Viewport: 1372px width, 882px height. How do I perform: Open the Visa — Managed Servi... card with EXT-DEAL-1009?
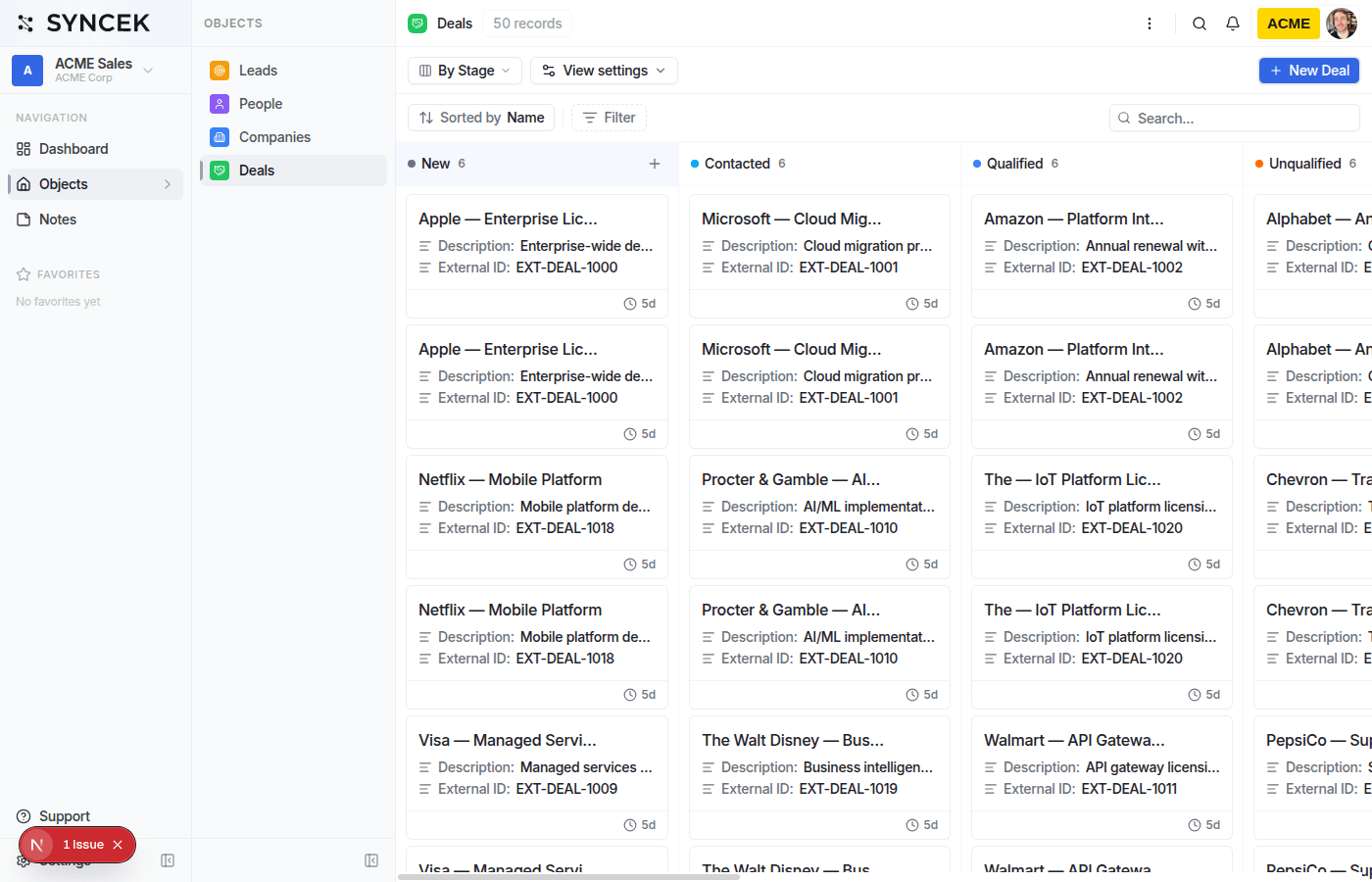(x=537, y=777)
